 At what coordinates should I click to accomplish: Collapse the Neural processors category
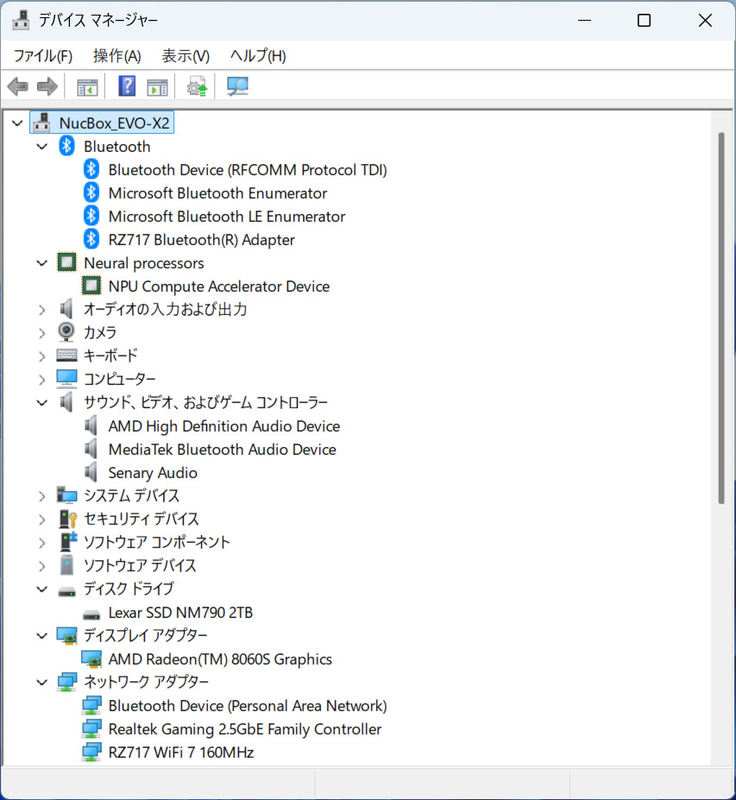pyautogui.click(x=42, y=263)
